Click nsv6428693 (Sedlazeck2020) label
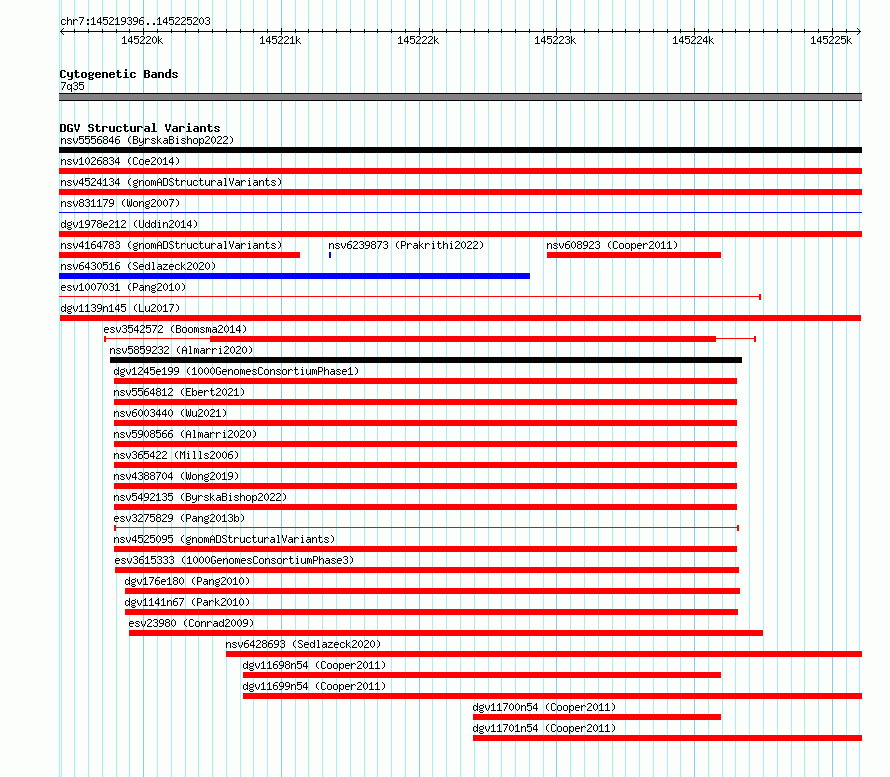The width and height of the screenshot is (890, 777). coord(303,644)
